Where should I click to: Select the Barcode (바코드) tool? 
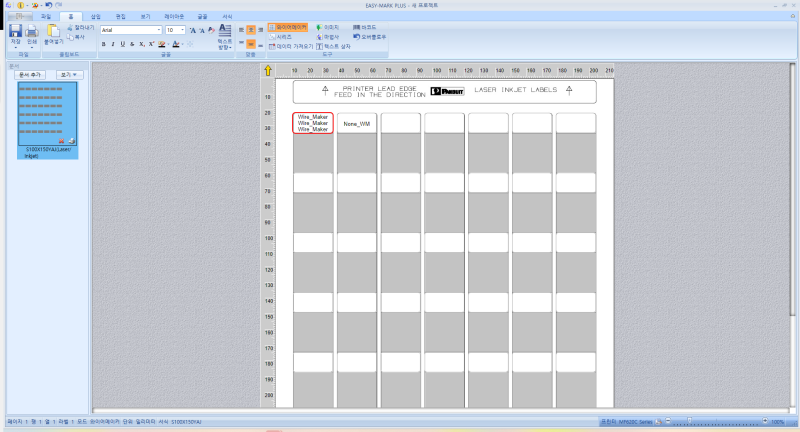(364, 27)
